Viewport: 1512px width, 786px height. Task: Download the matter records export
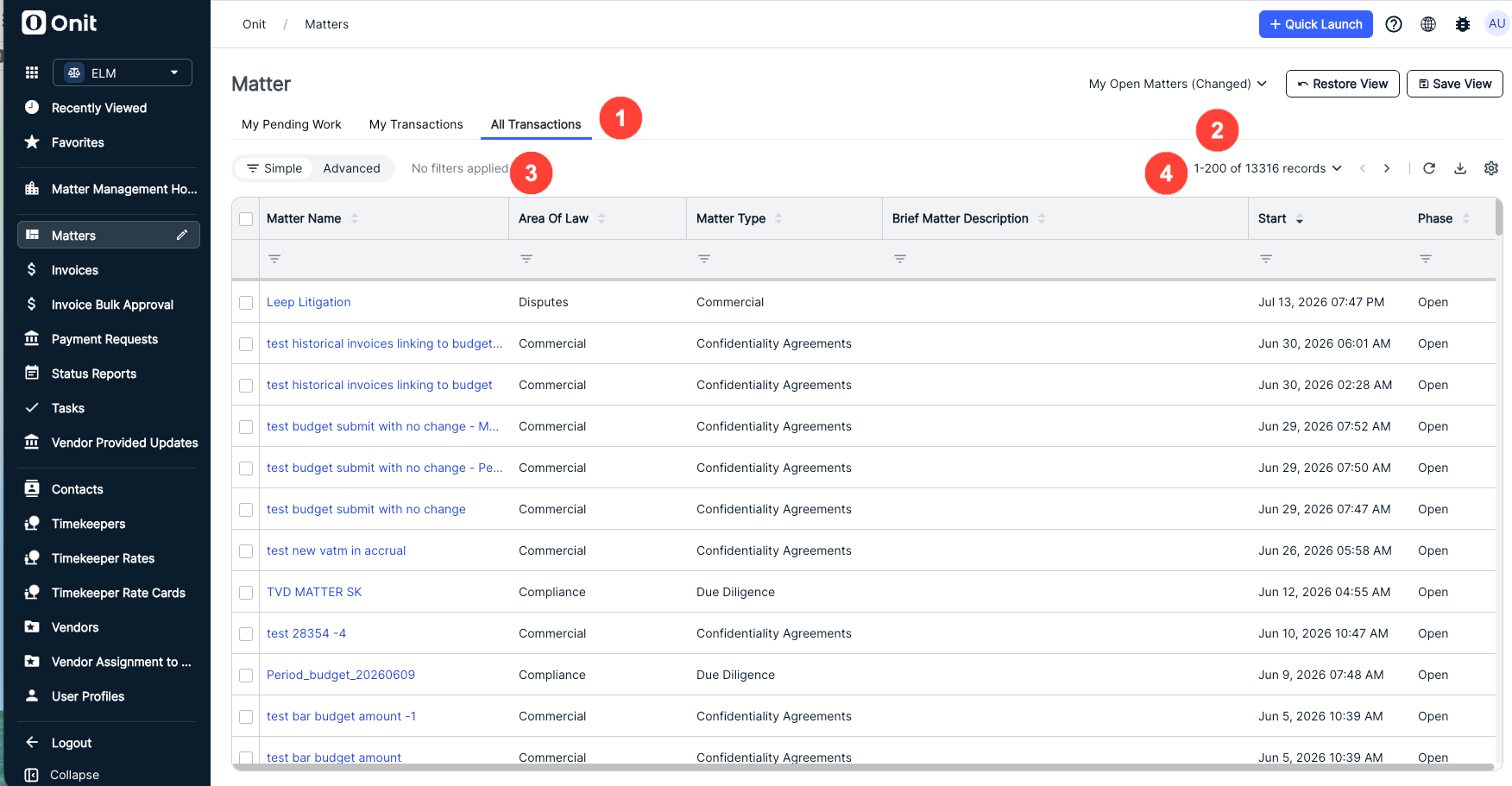point(1460,168)
